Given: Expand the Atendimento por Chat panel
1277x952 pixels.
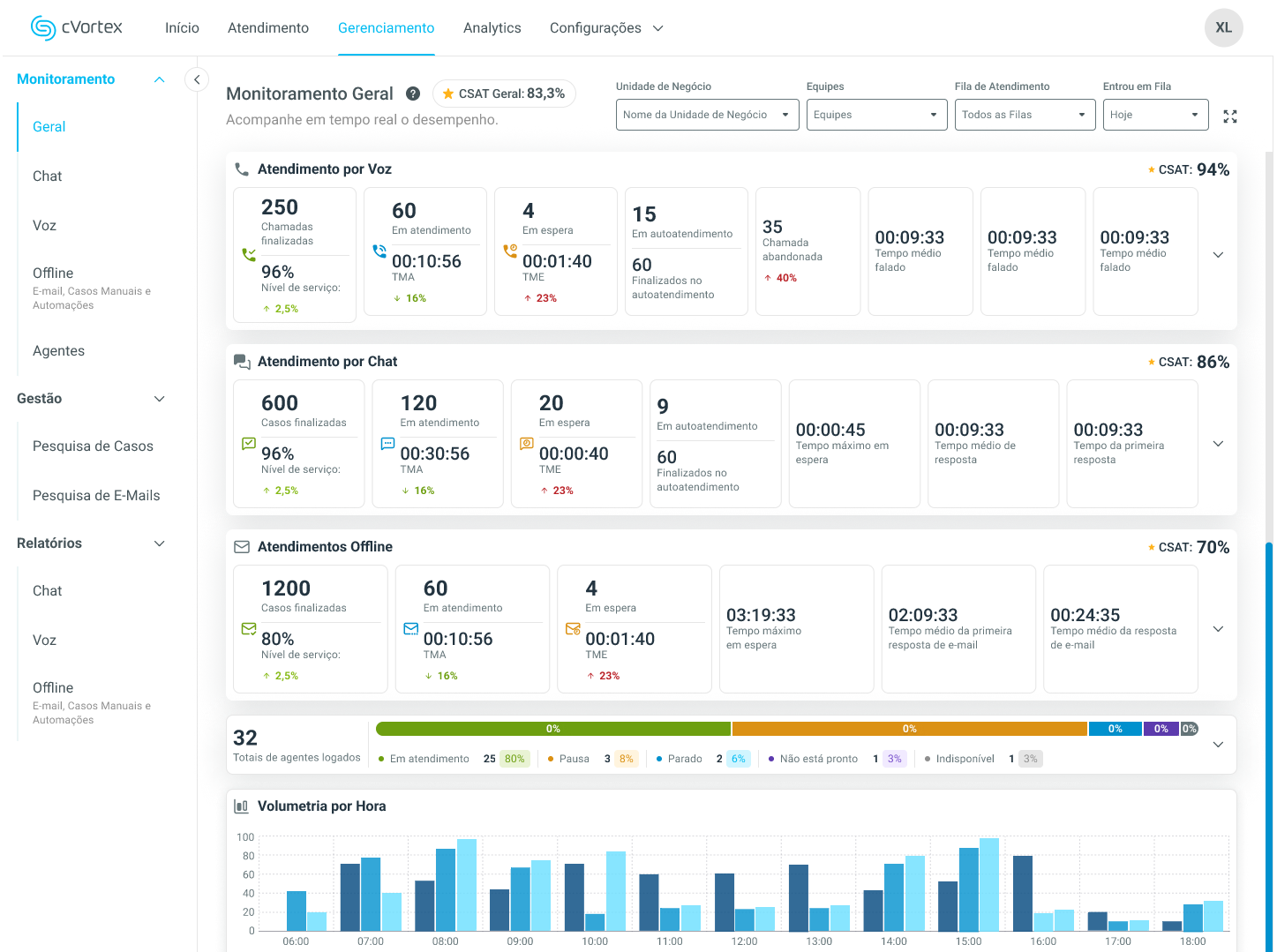Looking at the screenshot, I should (x=1218, y=443).
